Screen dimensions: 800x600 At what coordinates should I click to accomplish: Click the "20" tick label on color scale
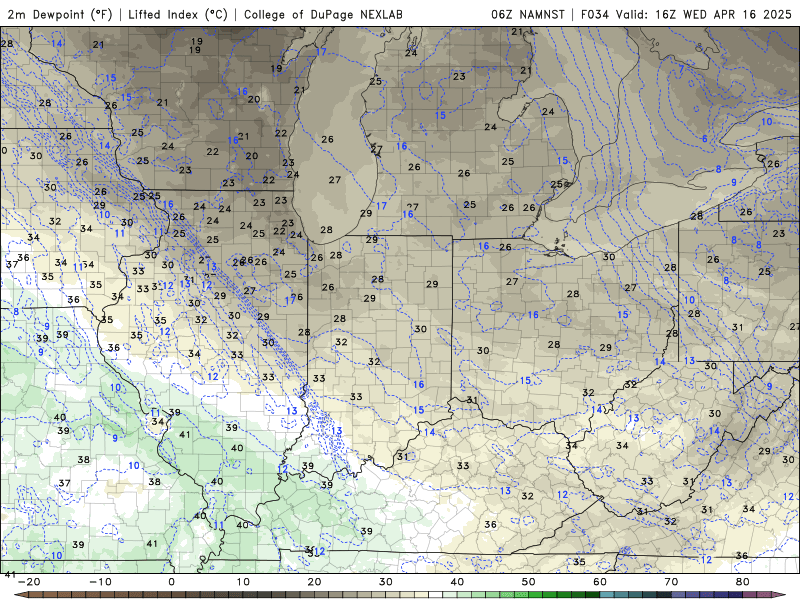point(314,582)
